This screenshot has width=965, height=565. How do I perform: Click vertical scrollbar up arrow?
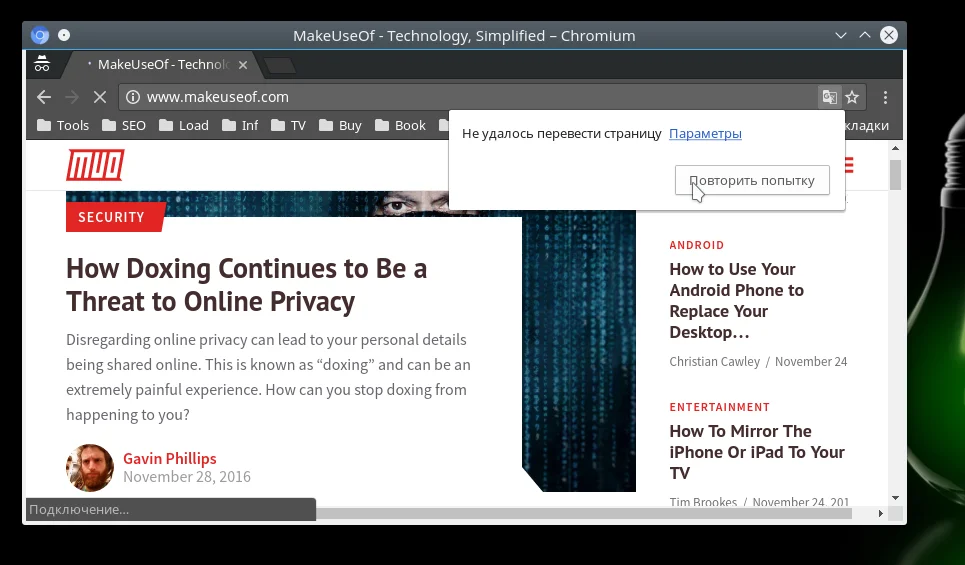pyautogui.click(x=895, y=148)
